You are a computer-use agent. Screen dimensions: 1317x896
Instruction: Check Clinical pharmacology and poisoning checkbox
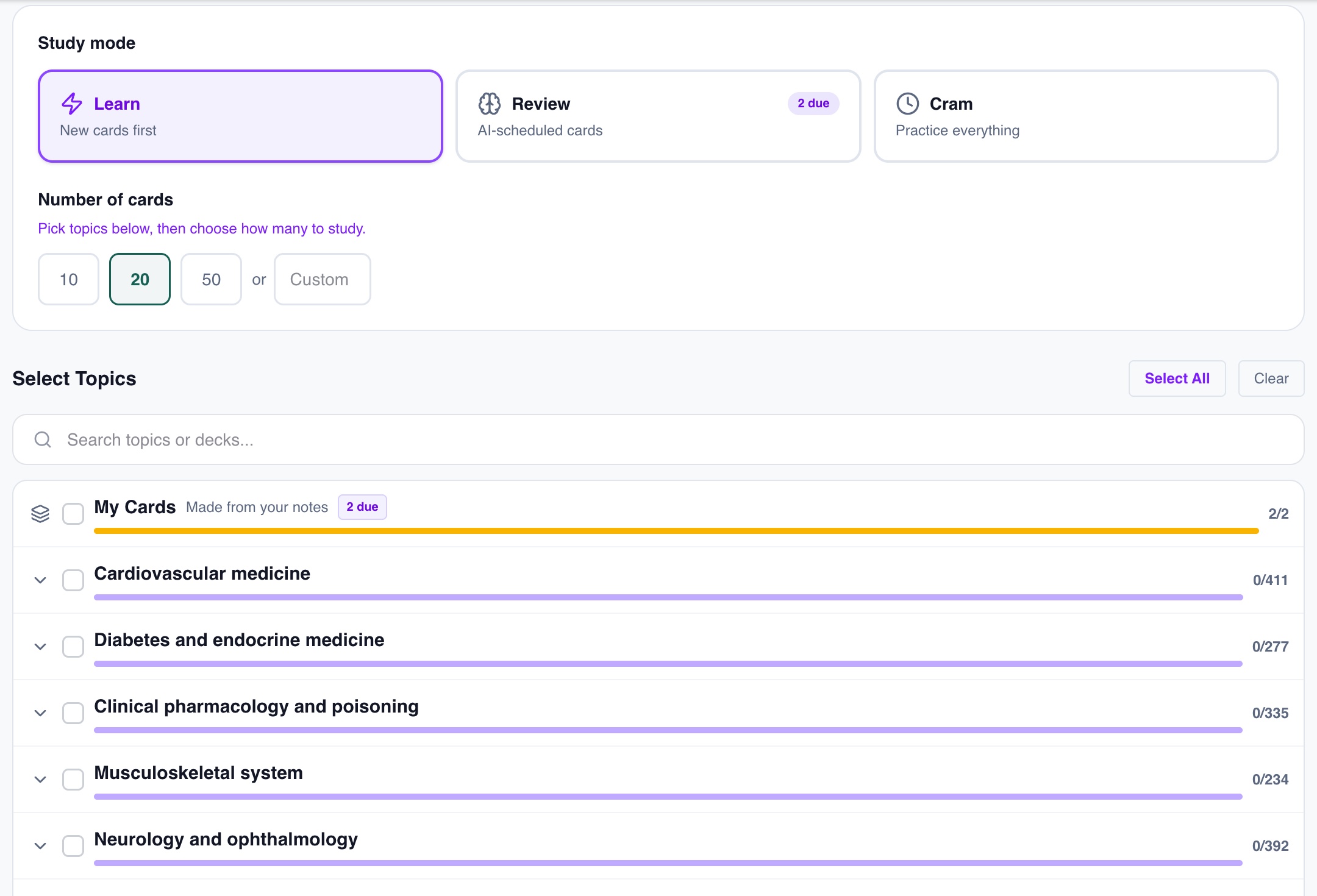(73, 713)
